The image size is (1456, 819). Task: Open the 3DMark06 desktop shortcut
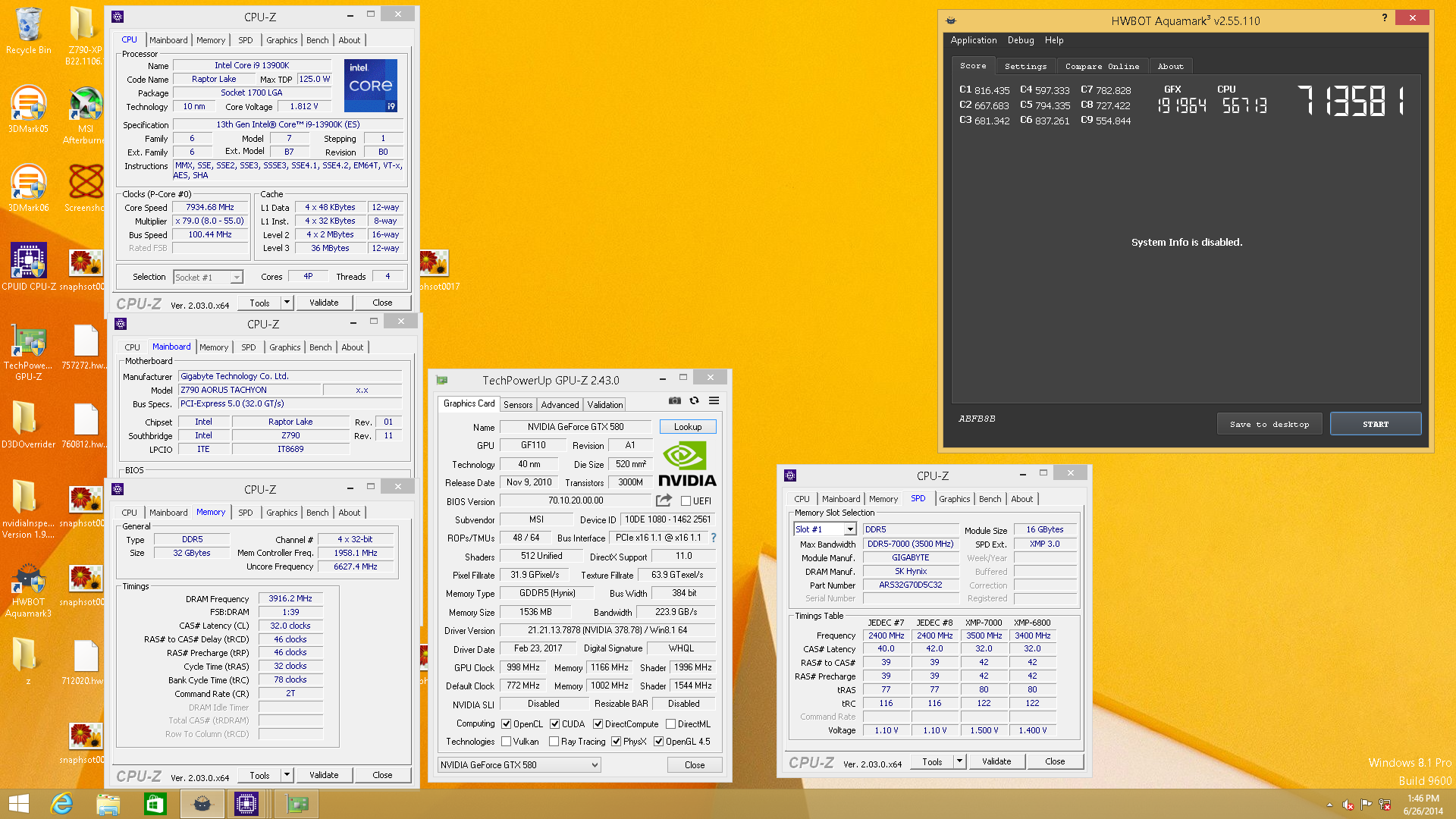point(28,188)
